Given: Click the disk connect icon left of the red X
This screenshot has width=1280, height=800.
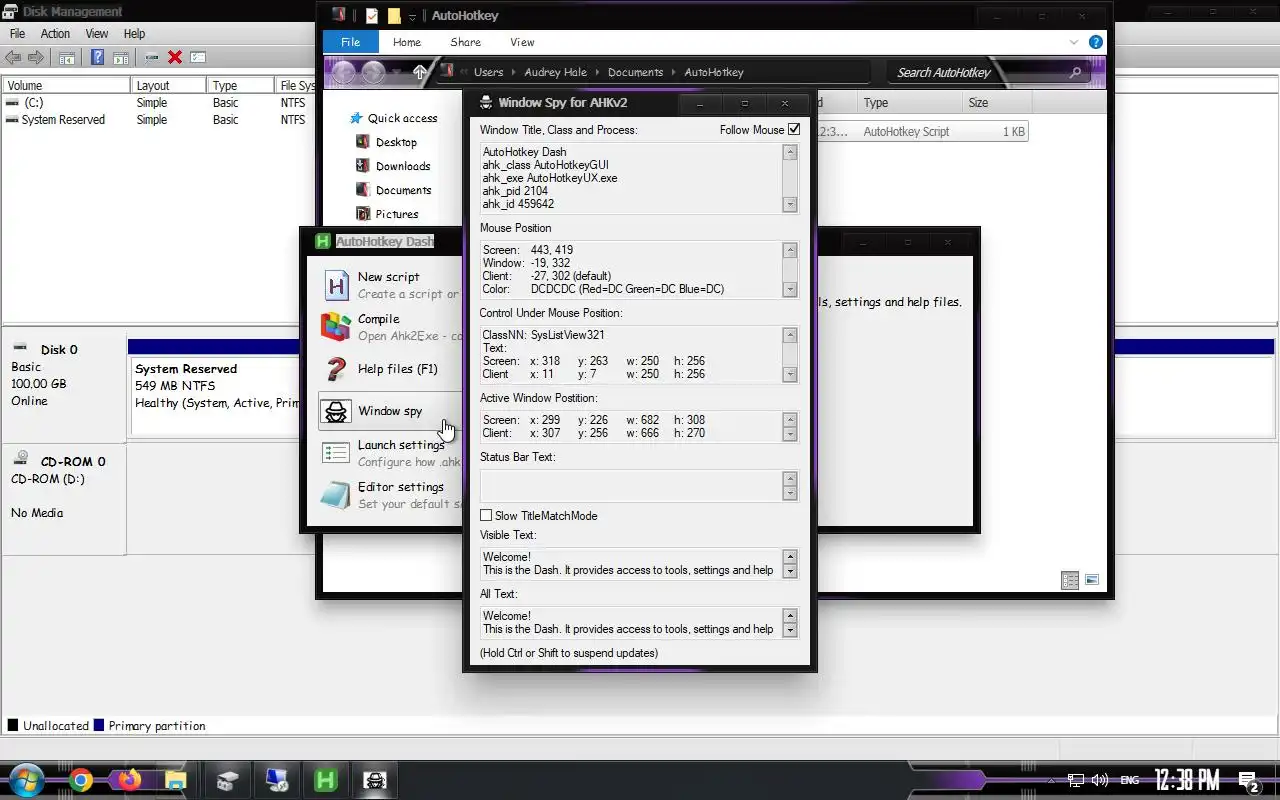Looking at the screenshot, I should click(152, 58).
